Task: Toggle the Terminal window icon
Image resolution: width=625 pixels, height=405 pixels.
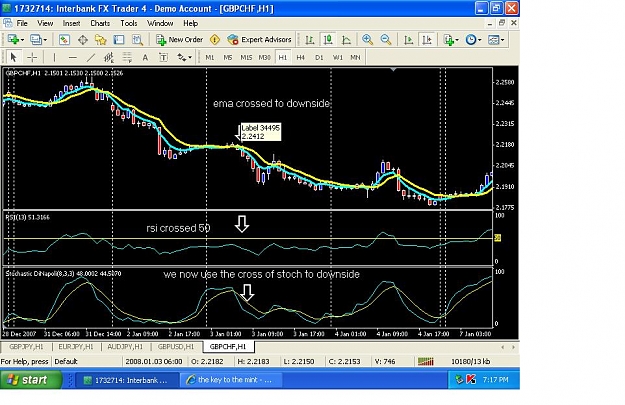Action: (x=119, y=39)
